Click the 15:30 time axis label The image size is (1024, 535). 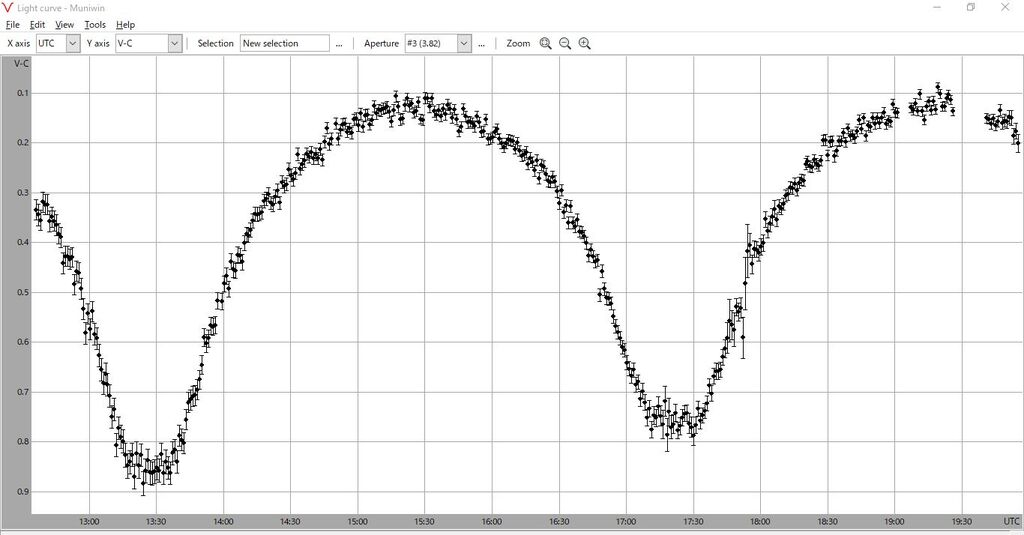(x=424, y=521)
